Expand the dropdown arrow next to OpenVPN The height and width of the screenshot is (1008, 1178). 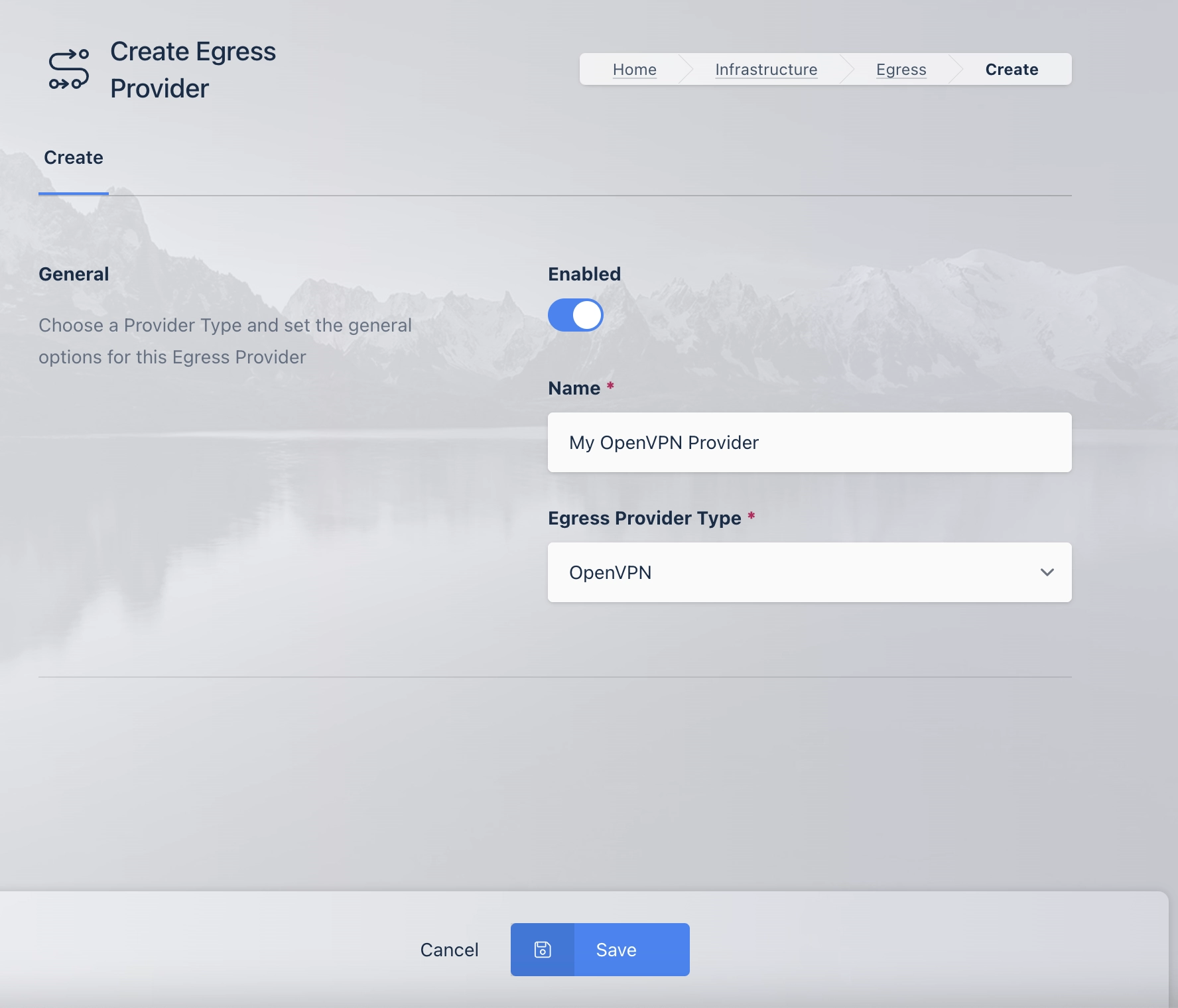click(x=1047, y=572)
